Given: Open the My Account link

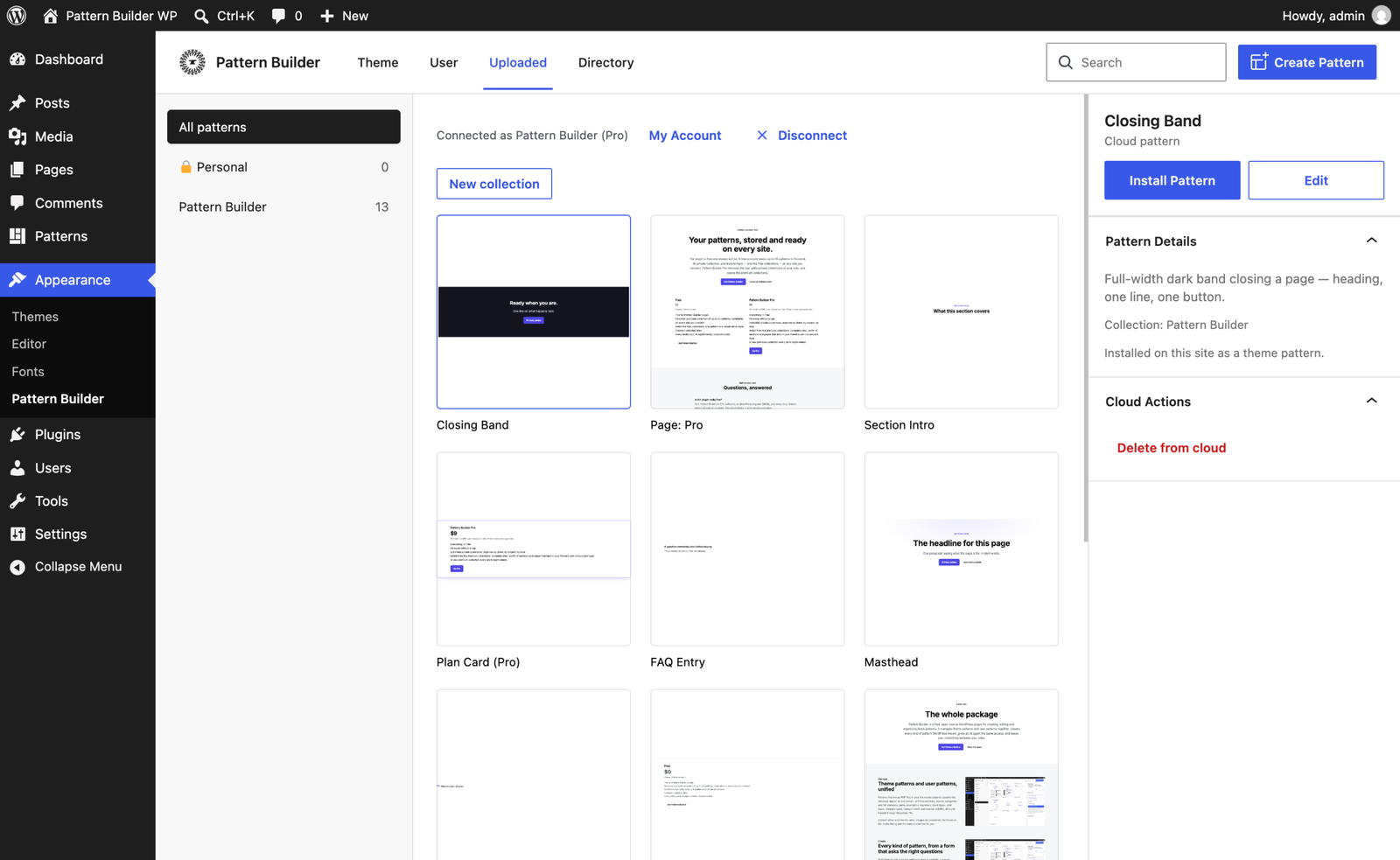Looking at the screenshot, I should (x=685, y=136).
